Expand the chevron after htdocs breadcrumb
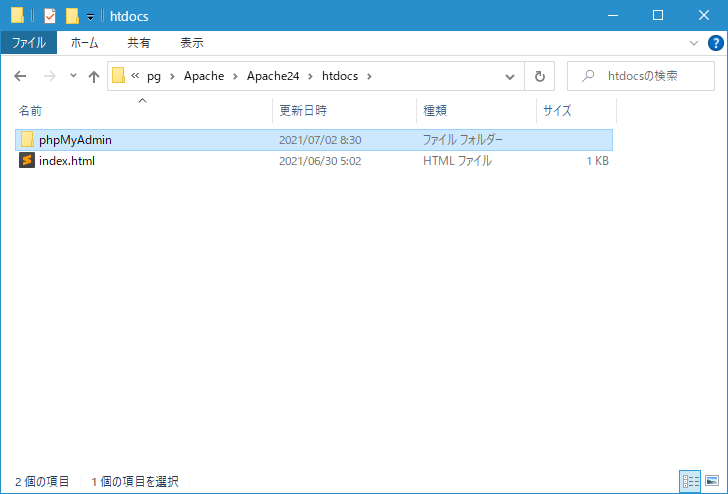This screenshot has height=494, width=728. (x=370, y=76)
